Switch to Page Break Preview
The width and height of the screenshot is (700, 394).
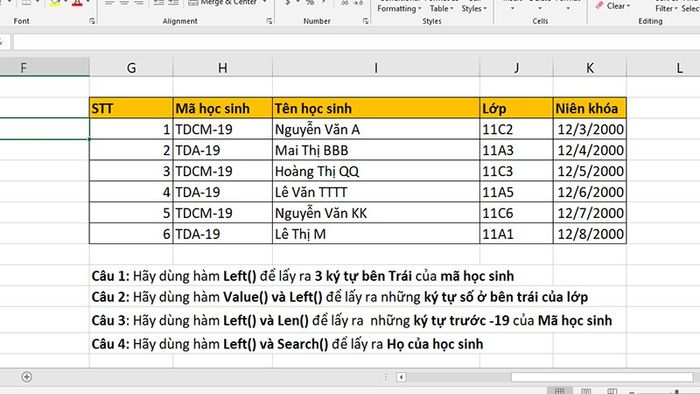pyautogui.click(x=612, y=391)
